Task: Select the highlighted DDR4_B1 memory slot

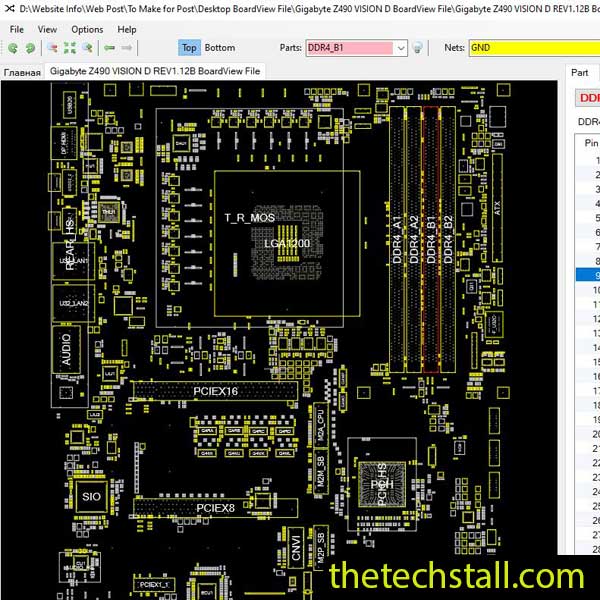Action: pos(431,240)
